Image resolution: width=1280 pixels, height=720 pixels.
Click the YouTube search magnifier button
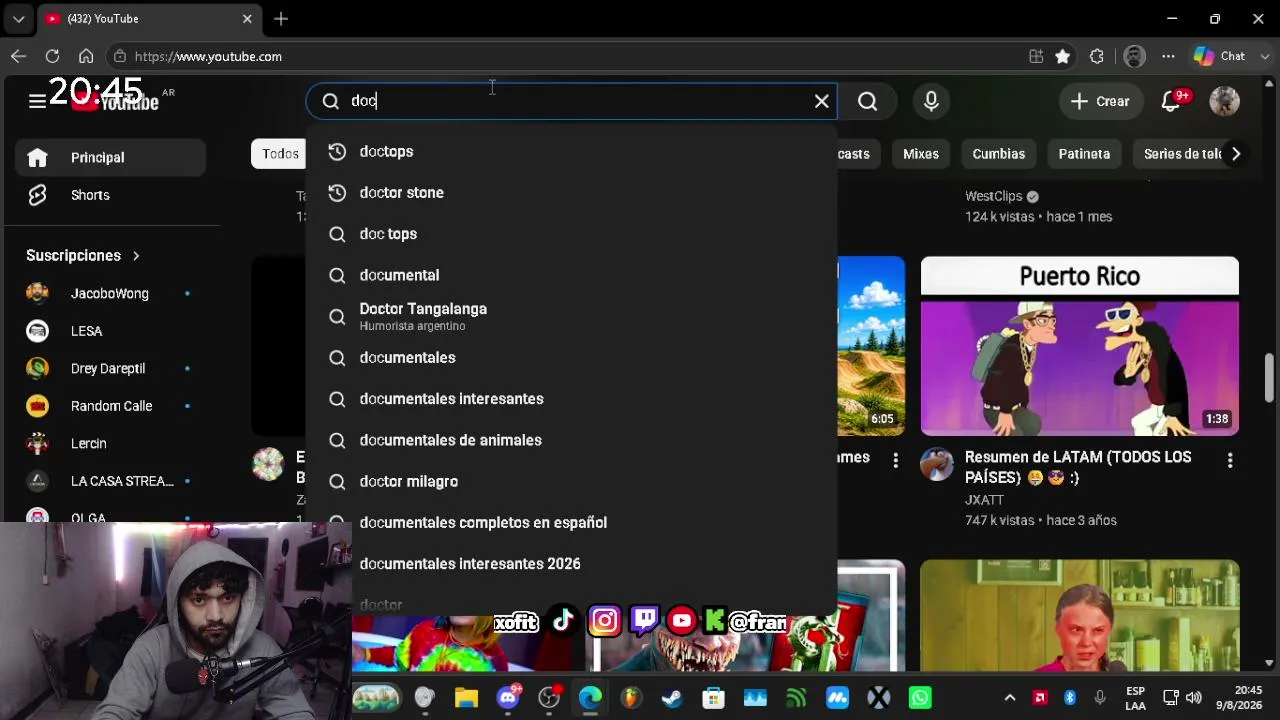(x=867, y=101)
